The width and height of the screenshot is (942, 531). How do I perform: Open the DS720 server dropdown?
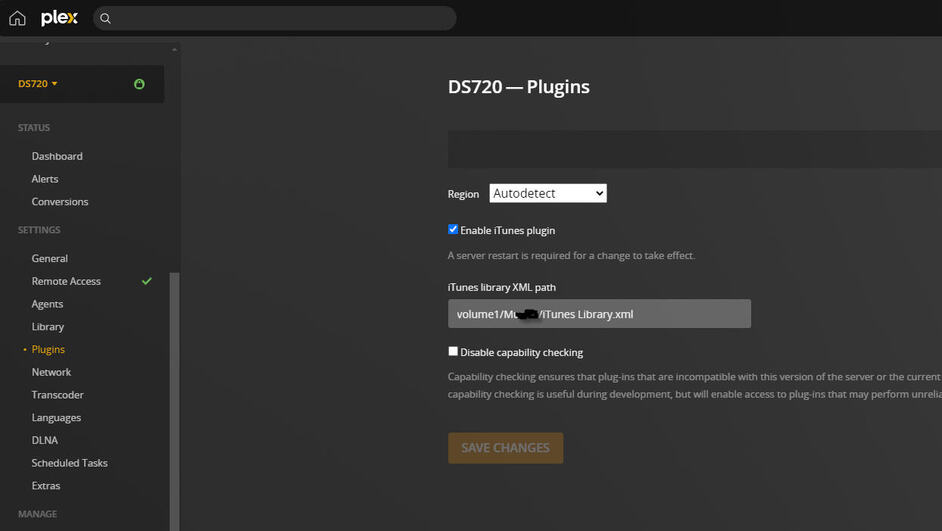point(37,83)
